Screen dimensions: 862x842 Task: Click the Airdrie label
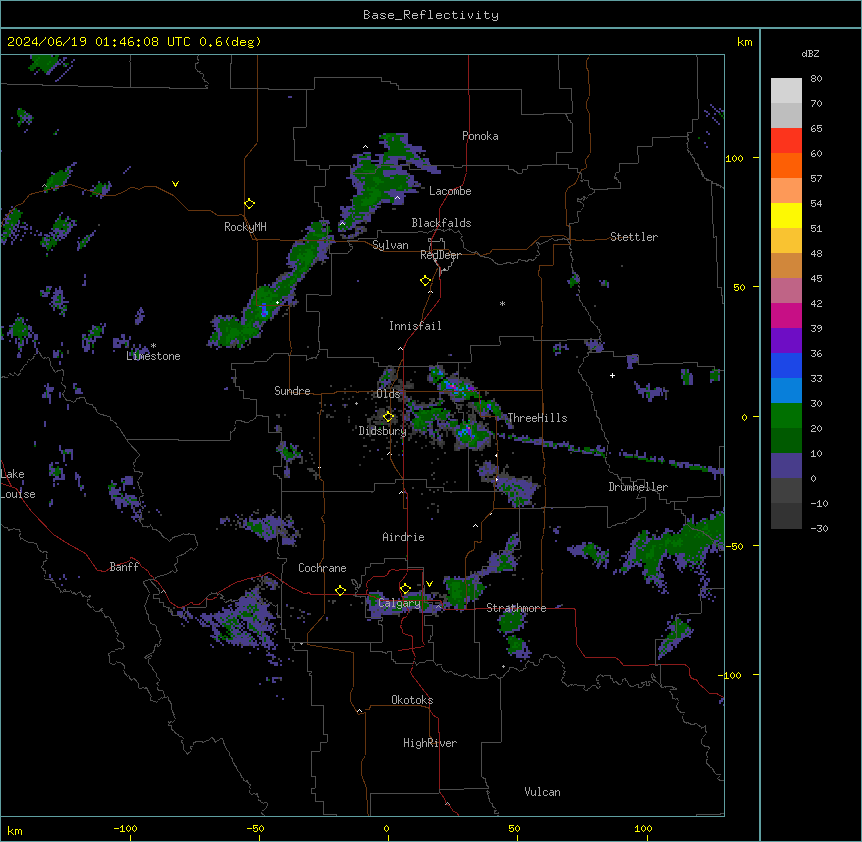click(x=404, y=537)
